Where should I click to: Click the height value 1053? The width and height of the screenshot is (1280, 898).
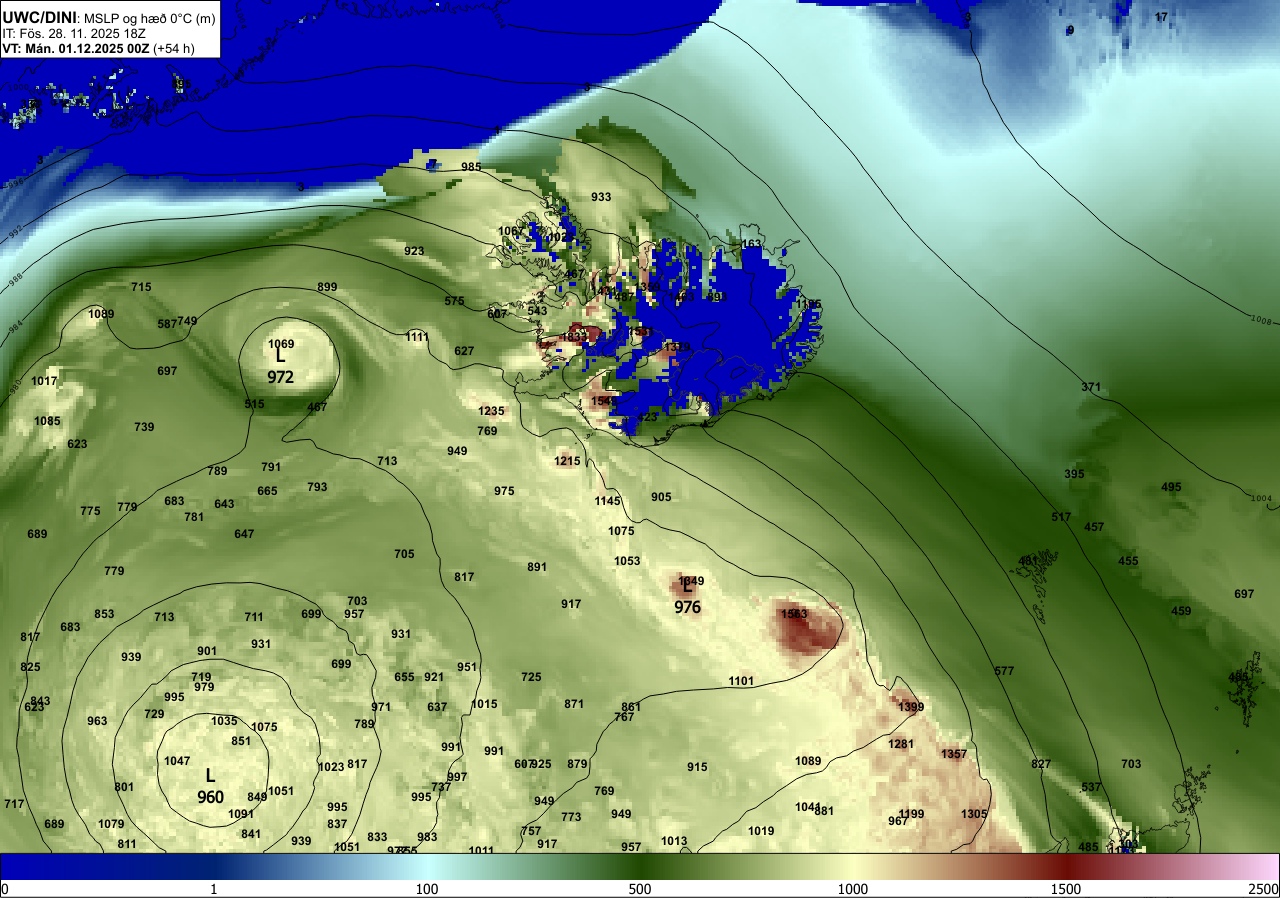(x=627, y=561)
